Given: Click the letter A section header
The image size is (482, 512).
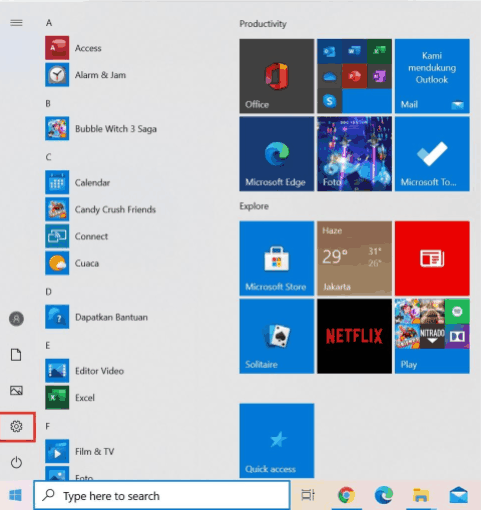Looking at the screenshot, I should click(x=49, y=23).
